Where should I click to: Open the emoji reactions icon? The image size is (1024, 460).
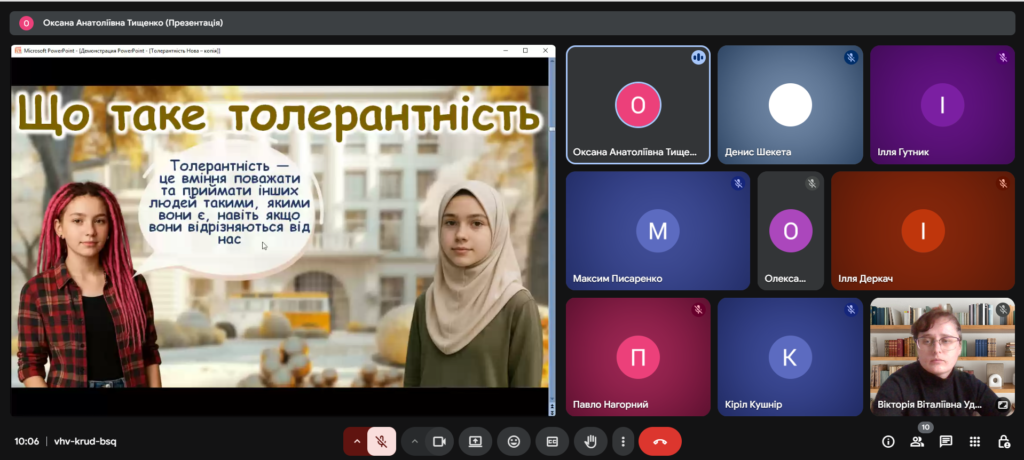(x=514, y=441)
